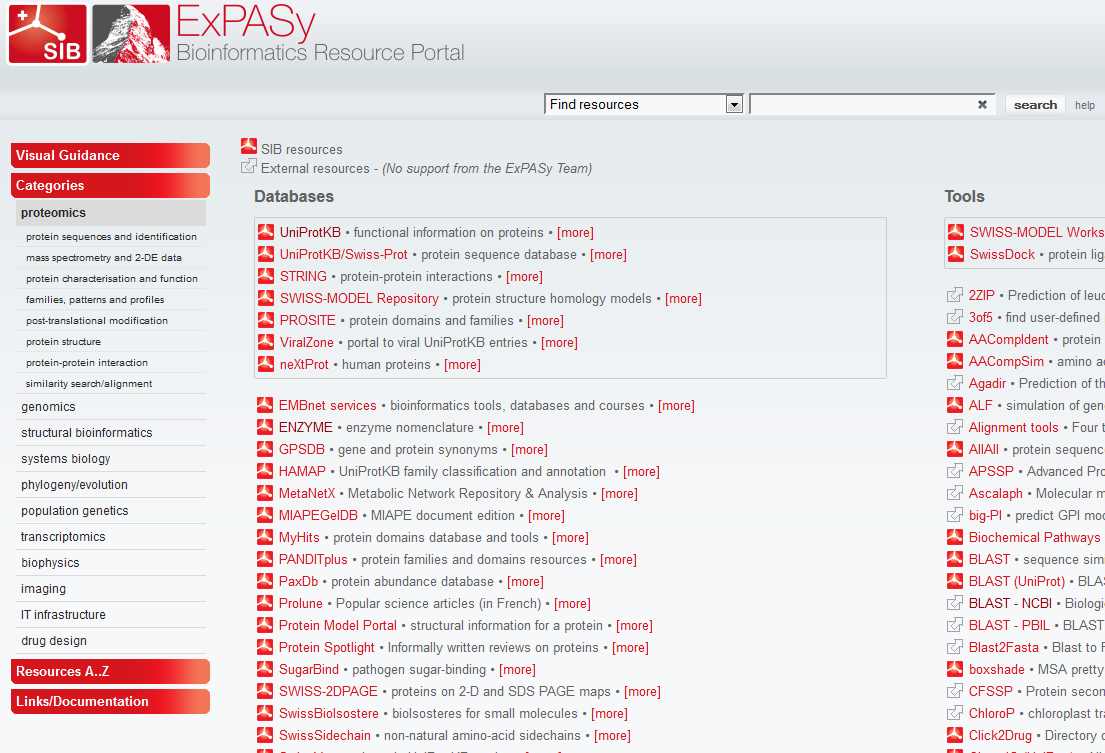Open the post-translational modification subcategory
1105x753 pixels.
97,321
